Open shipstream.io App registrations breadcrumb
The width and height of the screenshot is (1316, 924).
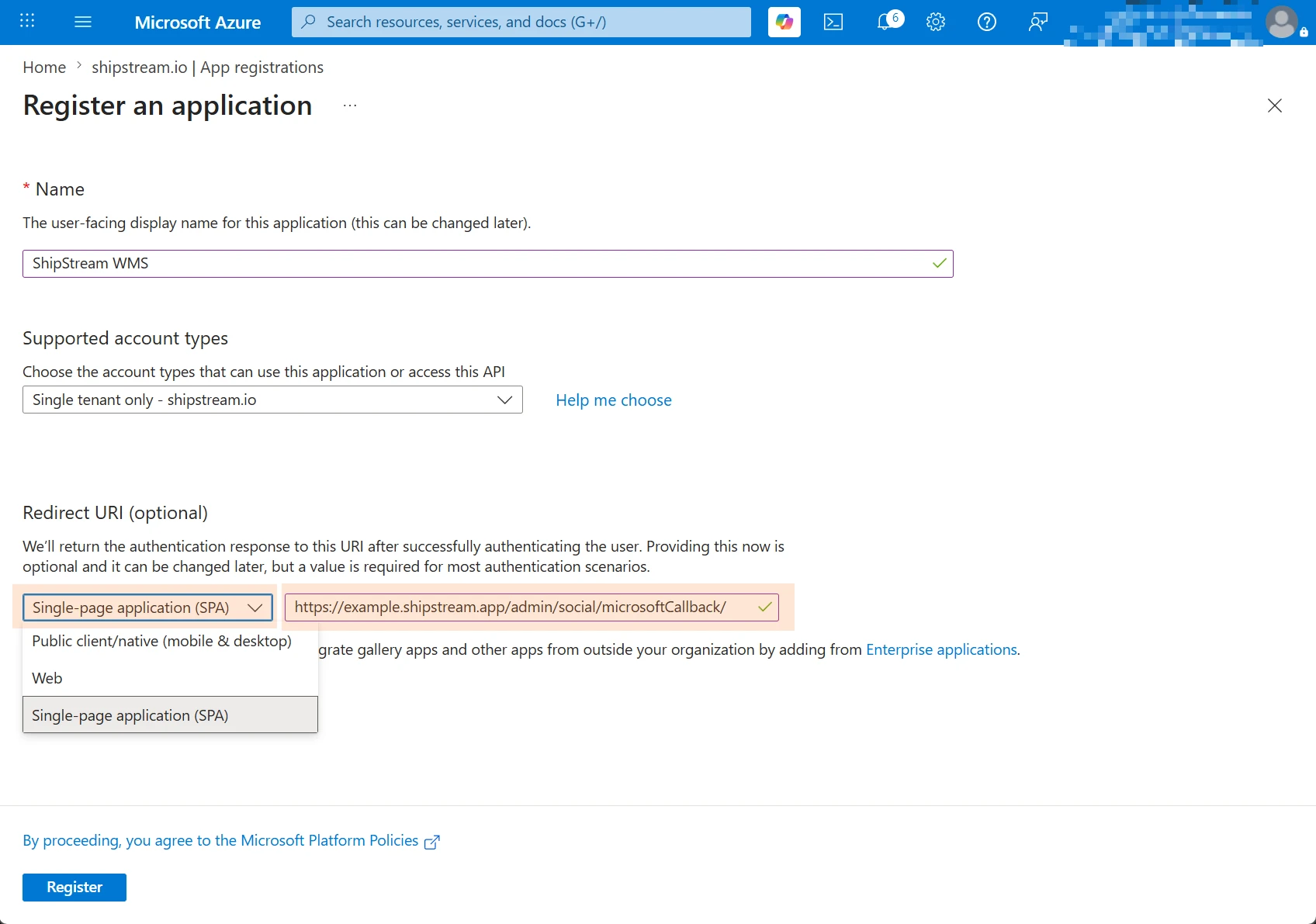coord(207,67)
